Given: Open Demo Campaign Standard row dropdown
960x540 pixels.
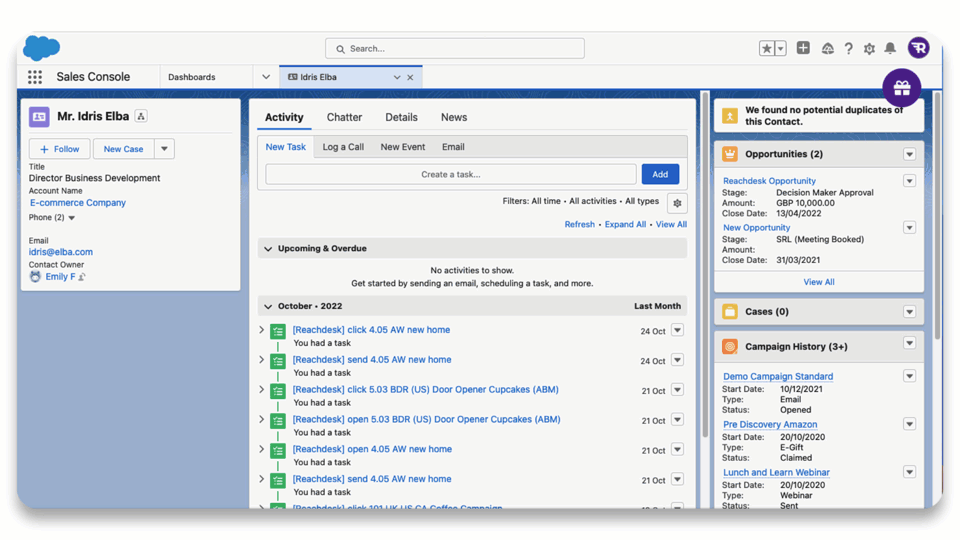Looking at the screenshot, I should [909, 377].
